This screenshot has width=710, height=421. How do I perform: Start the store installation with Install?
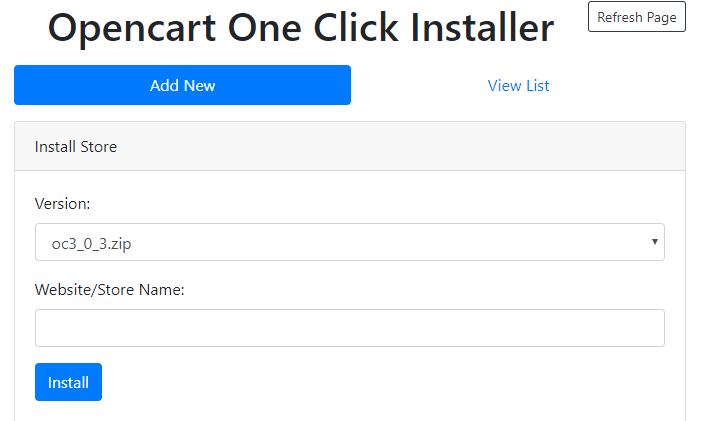point(68,382)
